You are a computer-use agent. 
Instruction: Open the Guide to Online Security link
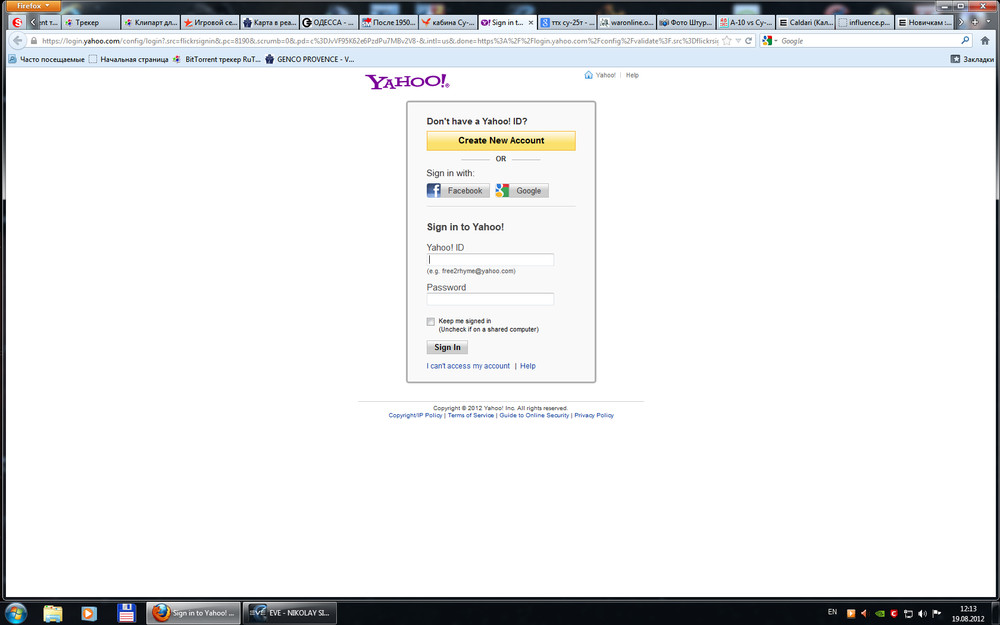click(534, 415)
